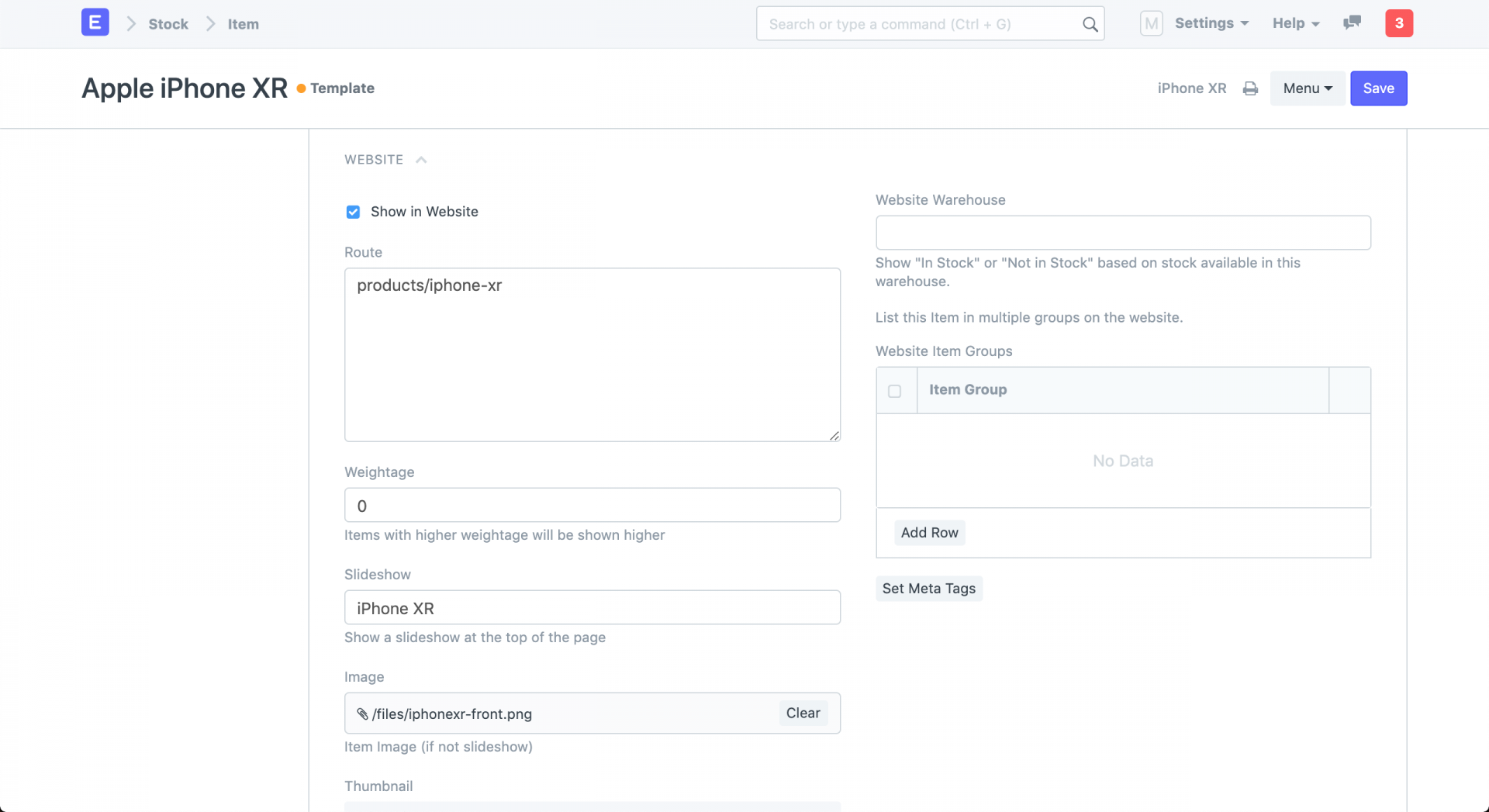Navigate to Item breadcrumb
The width and height of the screenshot is (1489, 812).
click(x=243, y=24)
